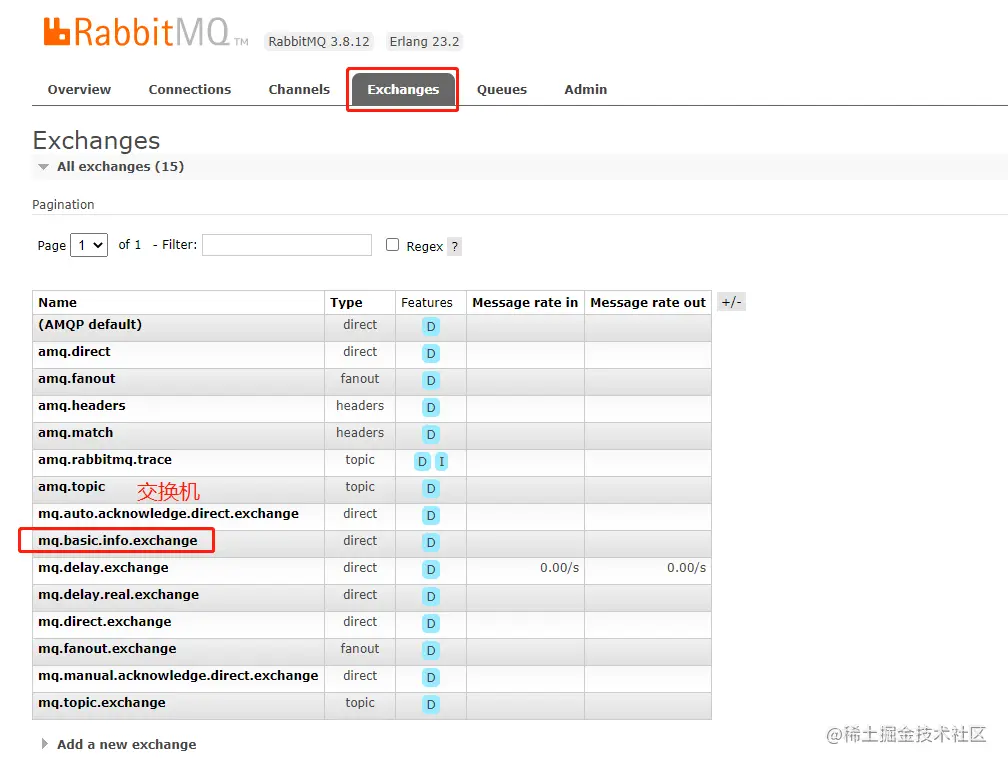Click durable D badge for amq.match
This screenshot has width=1008, height=766.
click(431, 434)
